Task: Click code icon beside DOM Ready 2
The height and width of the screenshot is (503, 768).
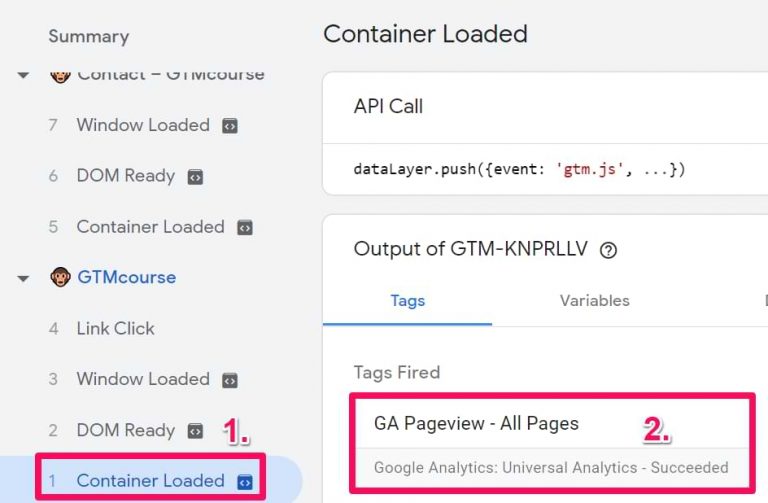Action: [195, 431]
